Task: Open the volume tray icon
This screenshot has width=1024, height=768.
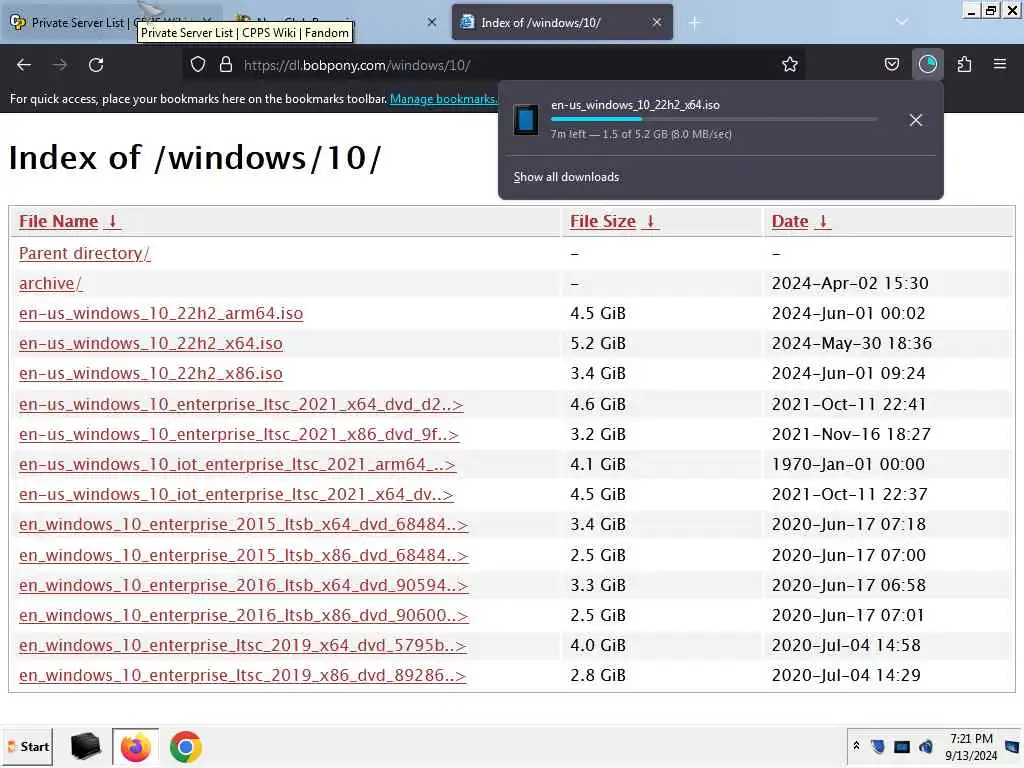Action: click(925, 746)
